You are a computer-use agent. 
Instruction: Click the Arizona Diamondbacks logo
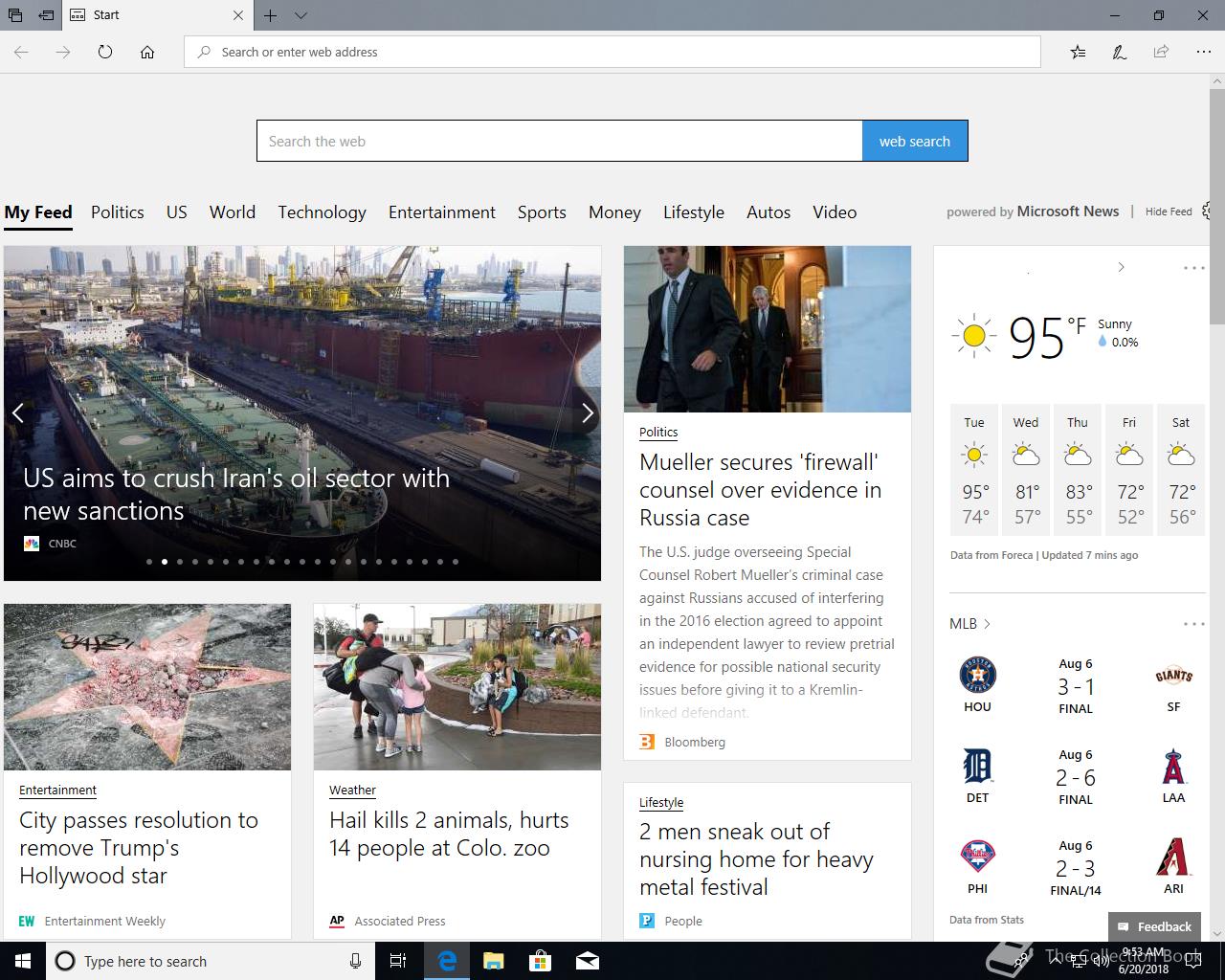tap(1173, 857)
